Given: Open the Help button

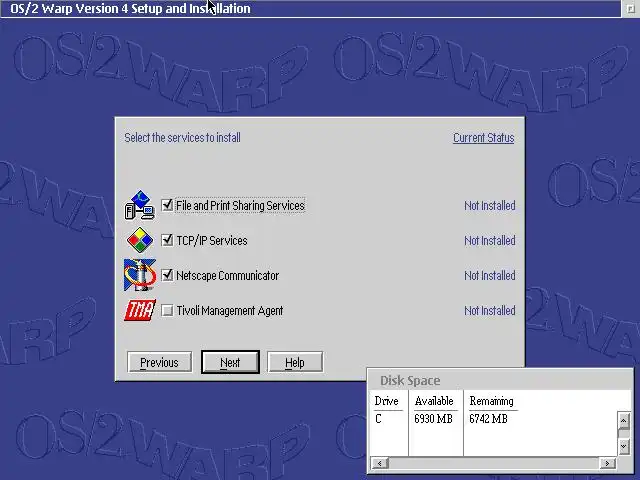Looking at the screenshot, I should [295, 362].
